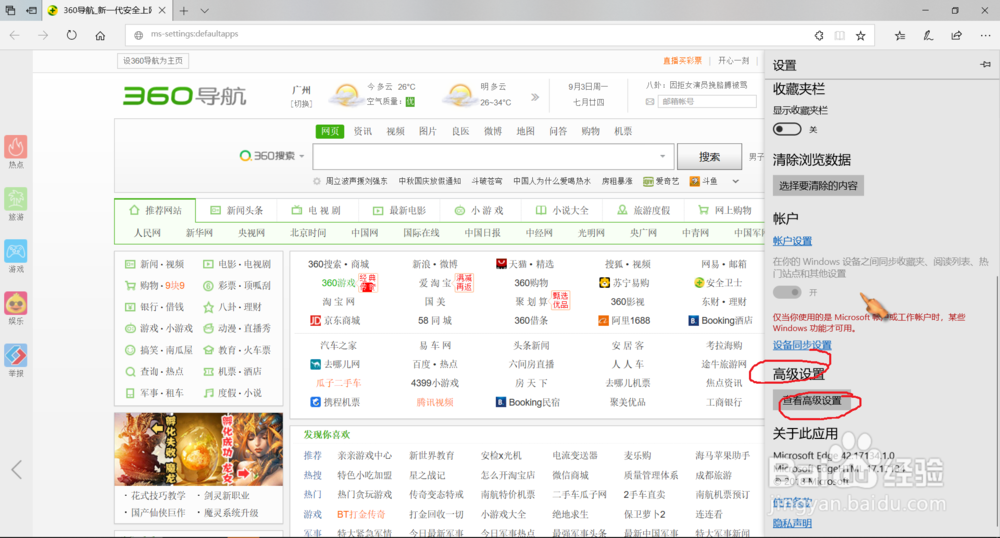Close the 360导航 browser tab
The image size is (1000, 538).
162,11
